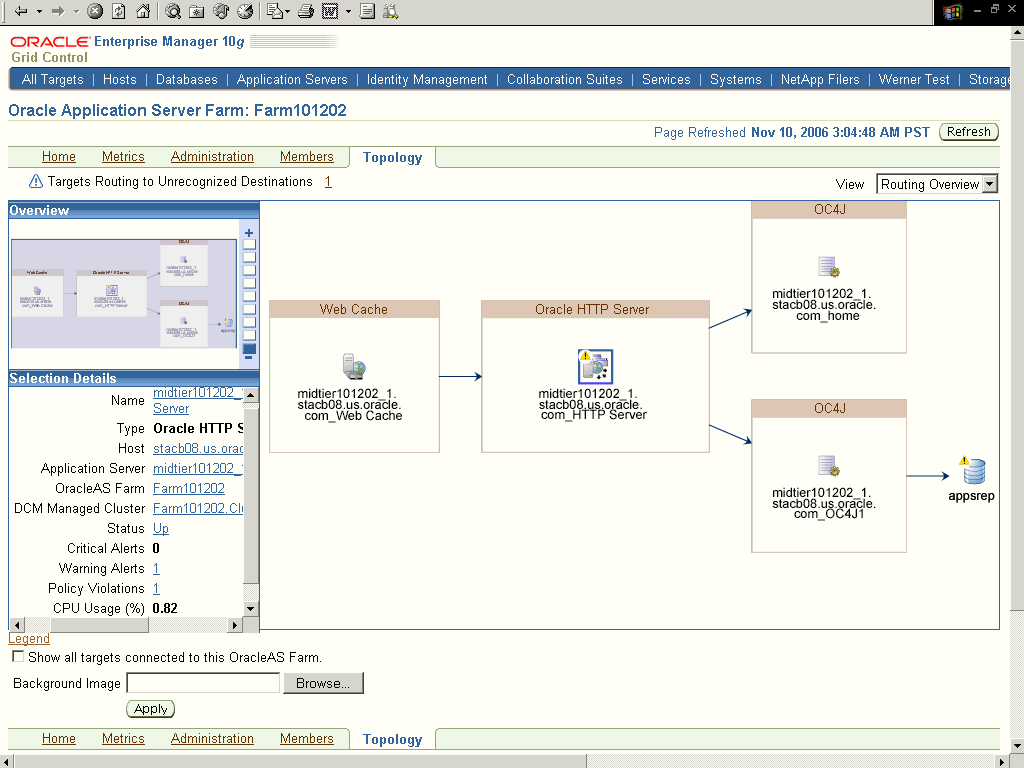
Task: Zoom in using the Overview panel plus icon
Action: tap(247, 232)
